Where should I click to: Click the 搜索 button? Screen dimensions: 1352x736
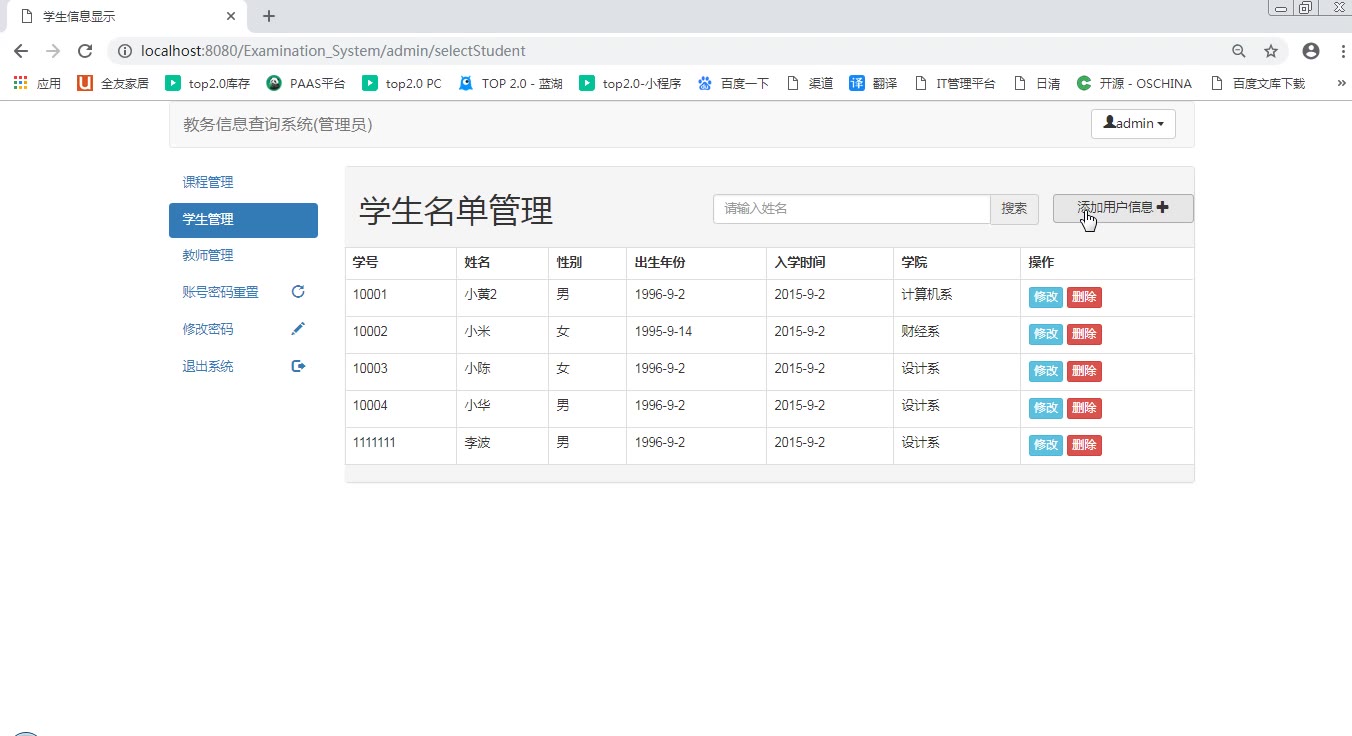pos(1014,209)
